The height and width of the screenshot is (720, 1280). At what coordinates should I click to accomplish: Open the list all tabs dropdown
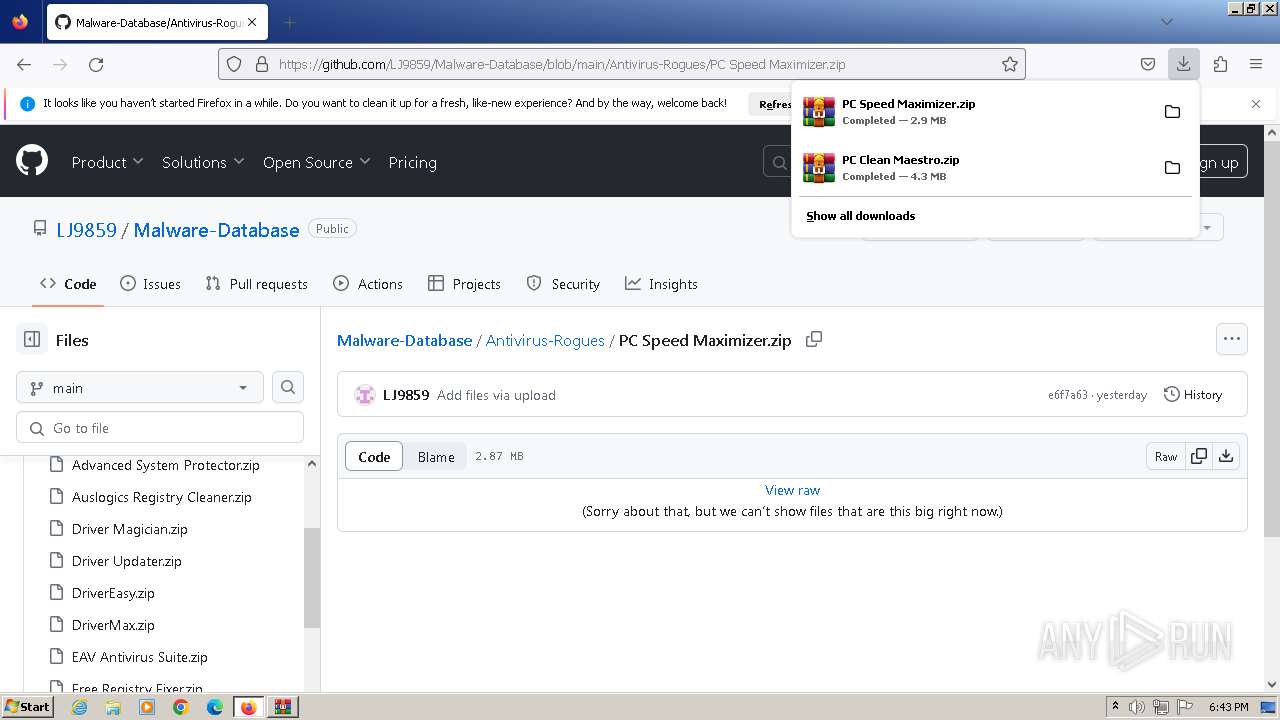tap(1166, 22)
